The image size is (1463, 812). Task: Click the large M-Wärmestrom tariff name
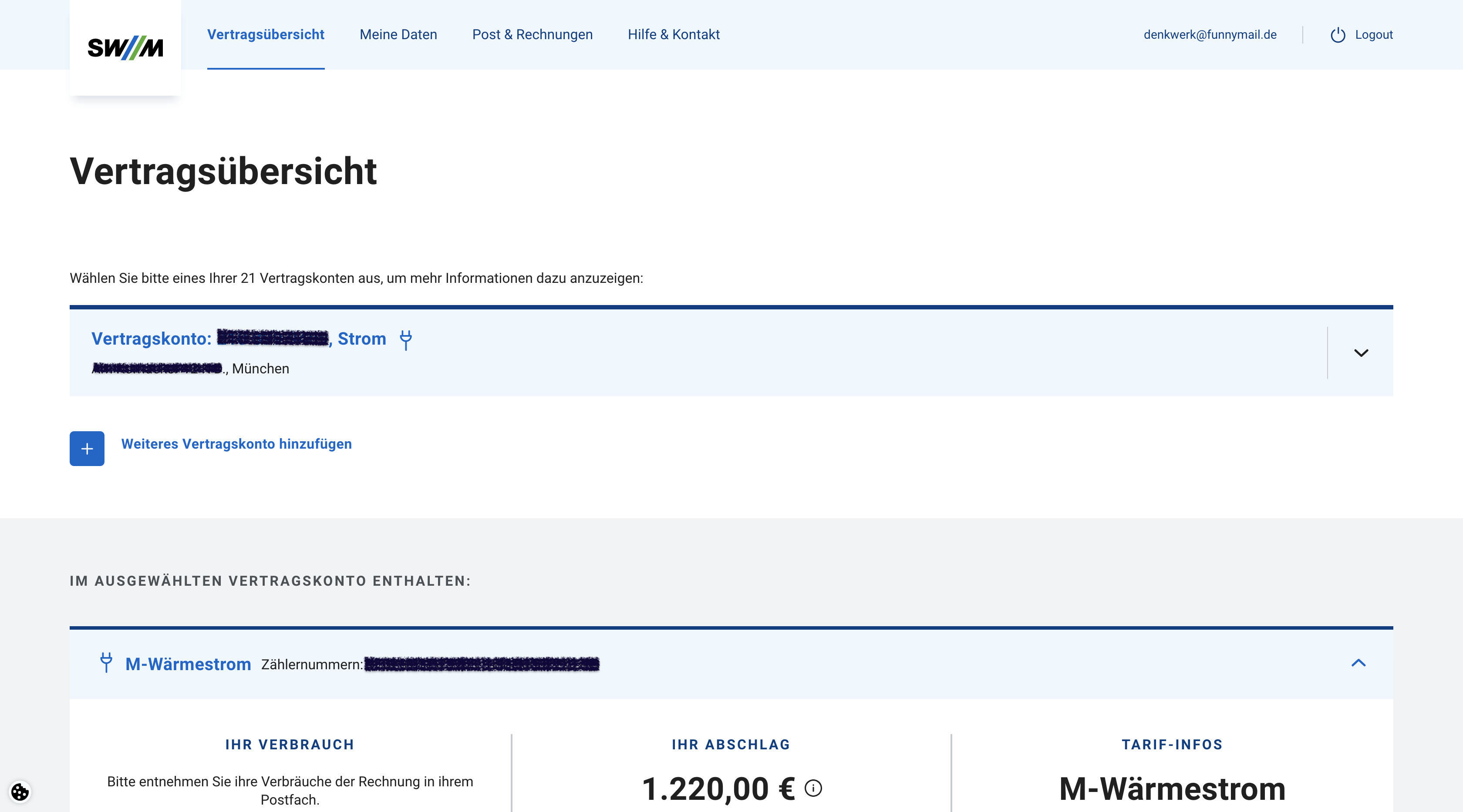(x=1172, y=789)
